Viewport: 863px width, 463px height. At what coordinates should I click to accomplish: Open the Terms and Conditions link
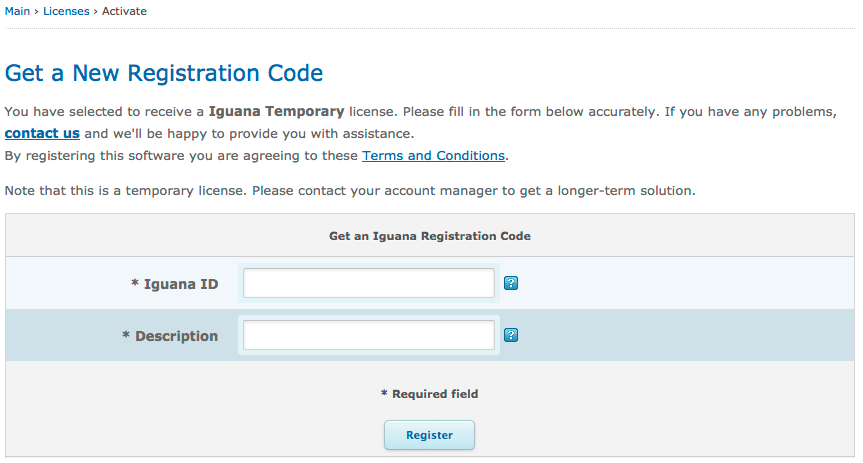[x=433, y=155]
